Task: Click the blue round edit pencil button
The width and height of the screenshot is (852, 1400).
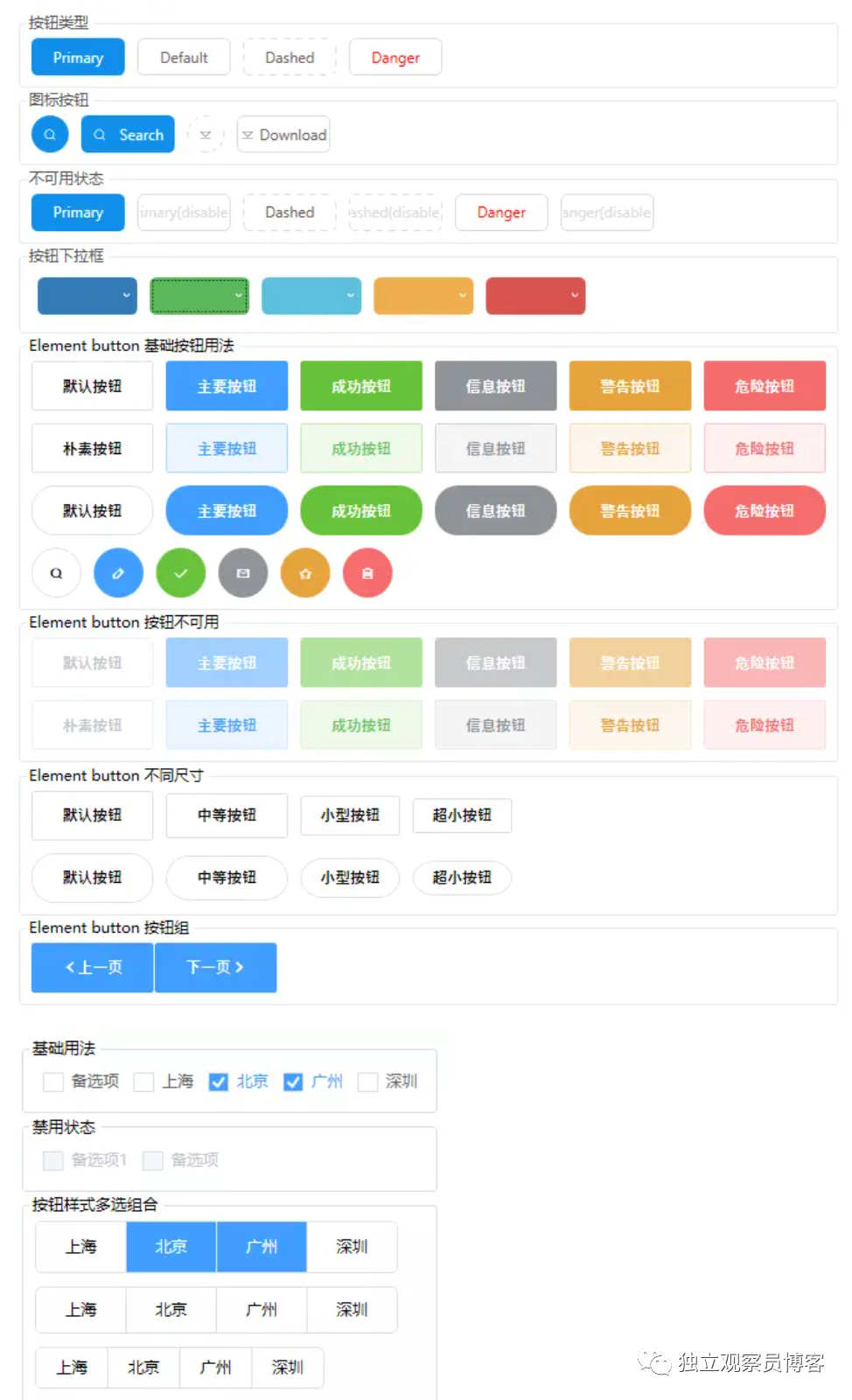Action: (118, 573)
